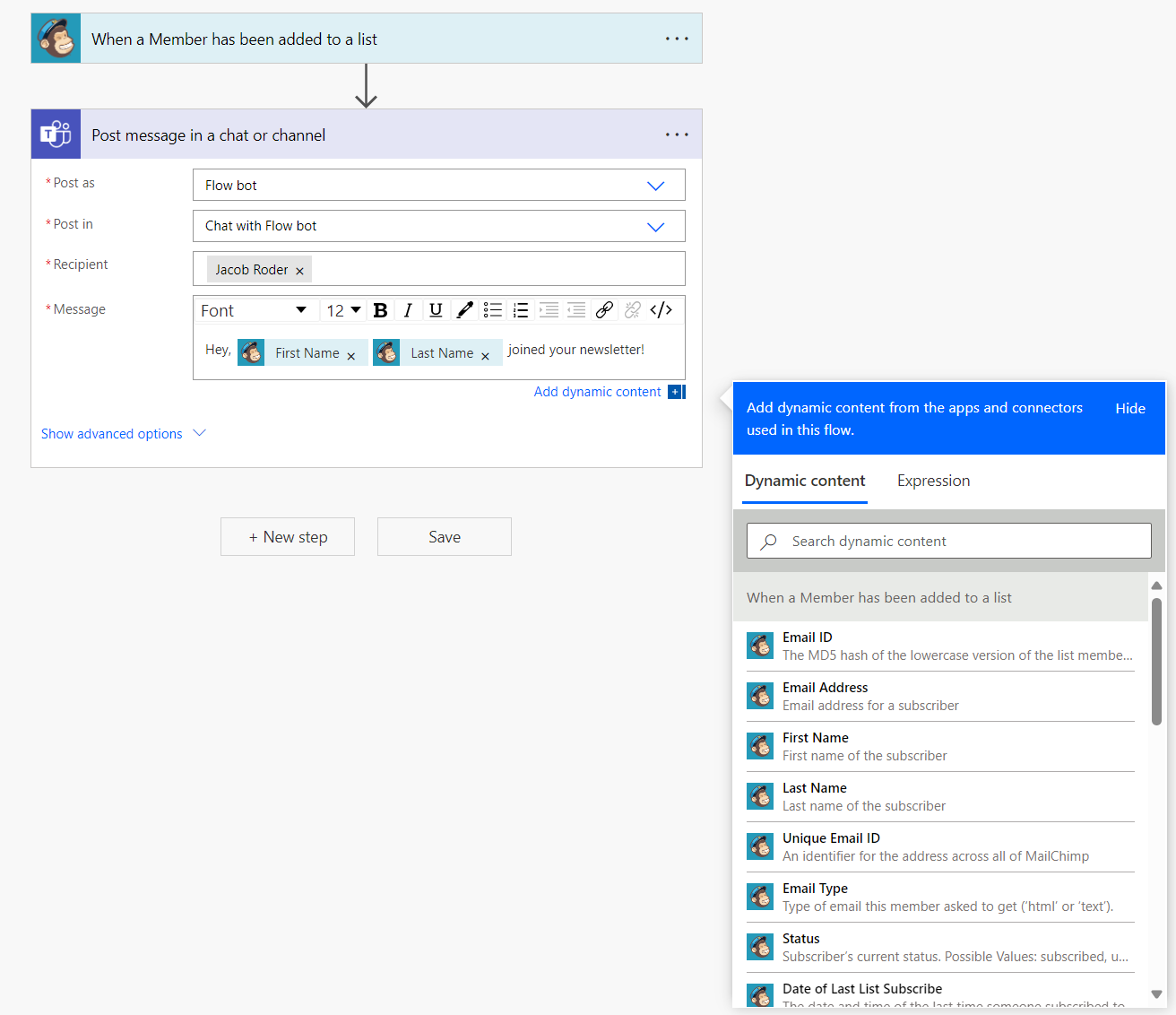Open the Post as dropdown
This screenshot has width=1176, height=1015.
coord(439,185)
